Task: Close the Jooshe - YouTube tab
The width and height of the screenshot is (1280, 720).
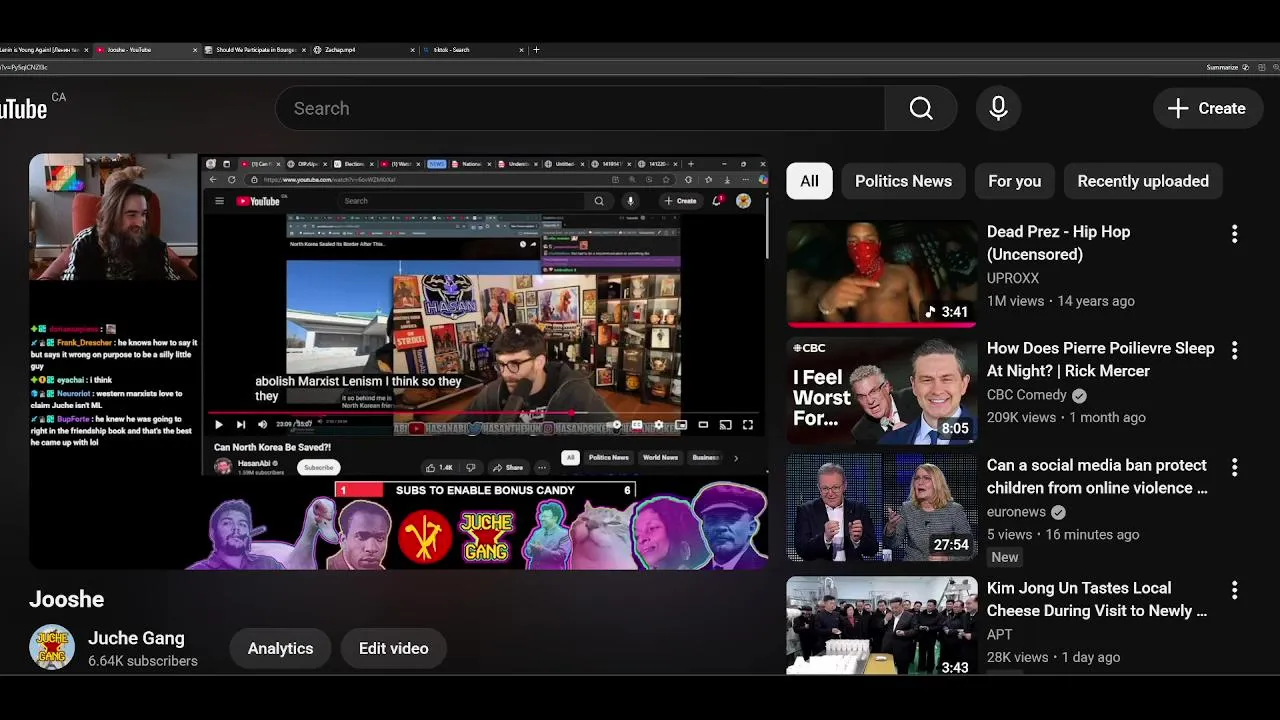Action: (x=195, y=49)
